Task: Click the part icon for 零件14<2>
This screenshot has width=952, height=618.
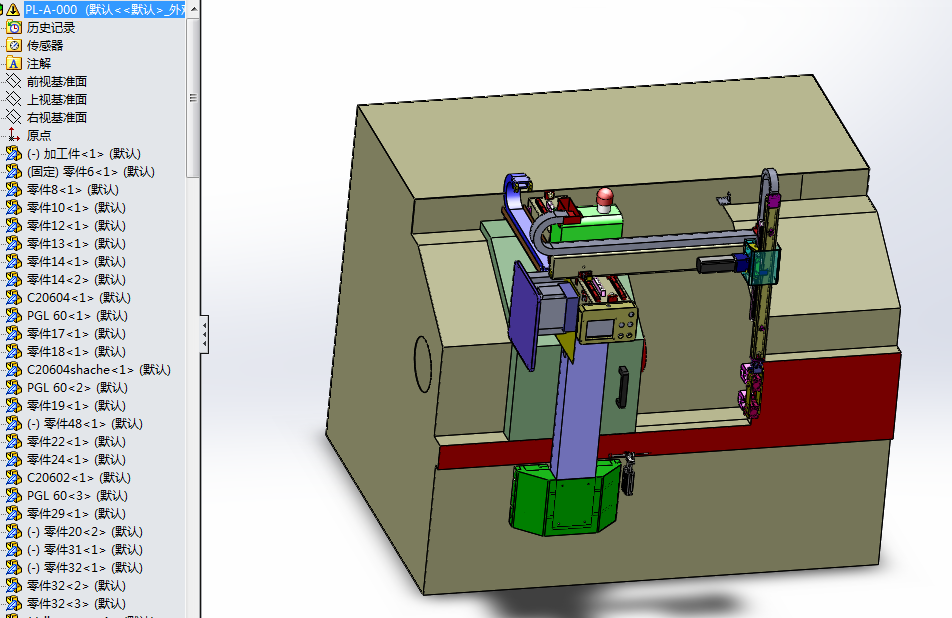Action: tap(13, 279)
